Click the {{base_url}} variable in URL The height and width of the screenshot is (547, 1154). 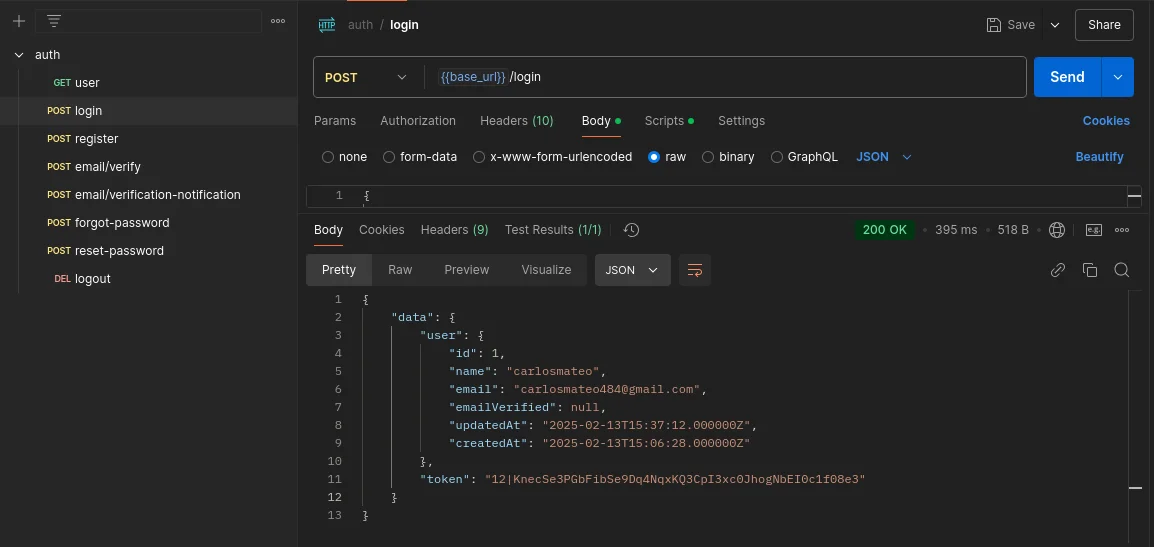point(473,77)
